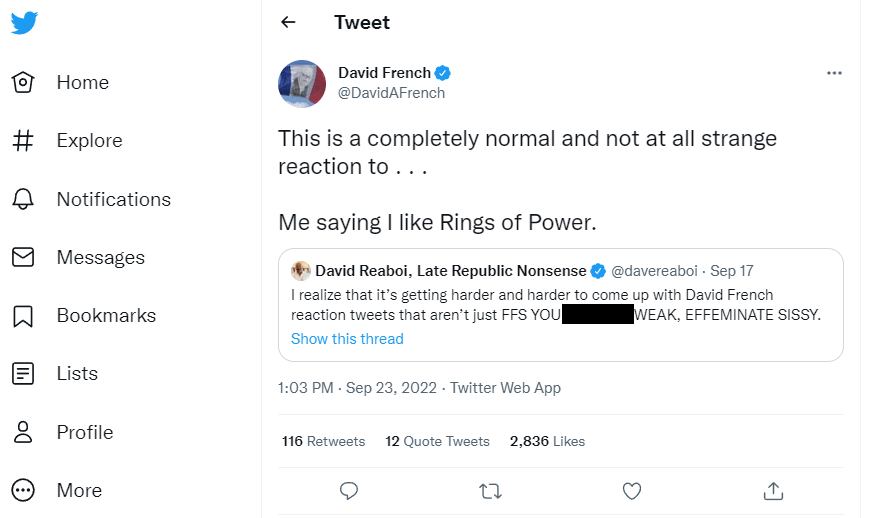This screenshot has width=878, height=518.
Task: Open the 12 Quote Tweets link
Action: [437, 441]
